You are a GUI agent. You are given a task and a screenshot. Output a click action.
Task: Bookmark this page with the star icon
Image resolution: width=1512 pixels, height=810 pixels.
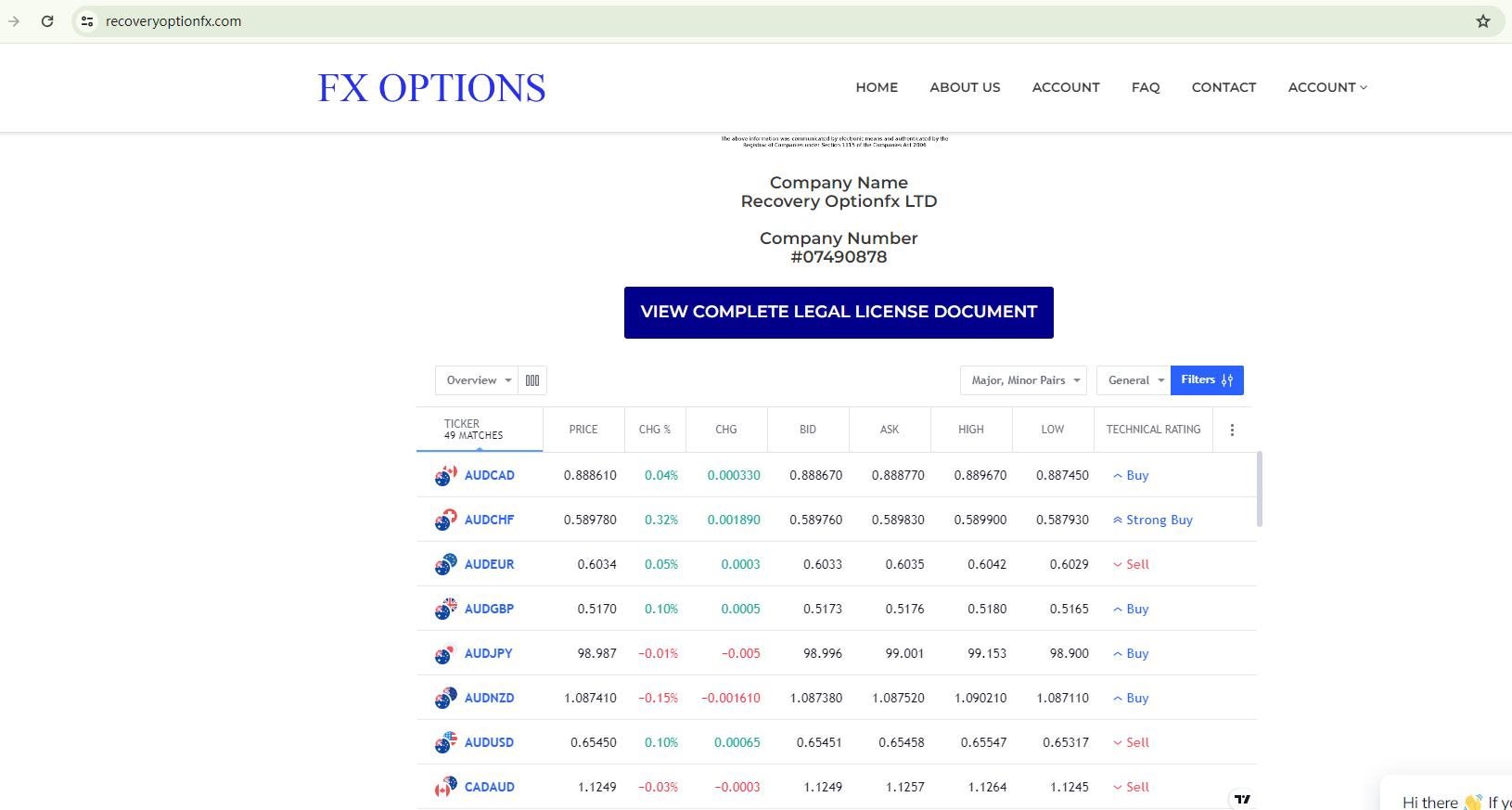[x=1482, y=21]
